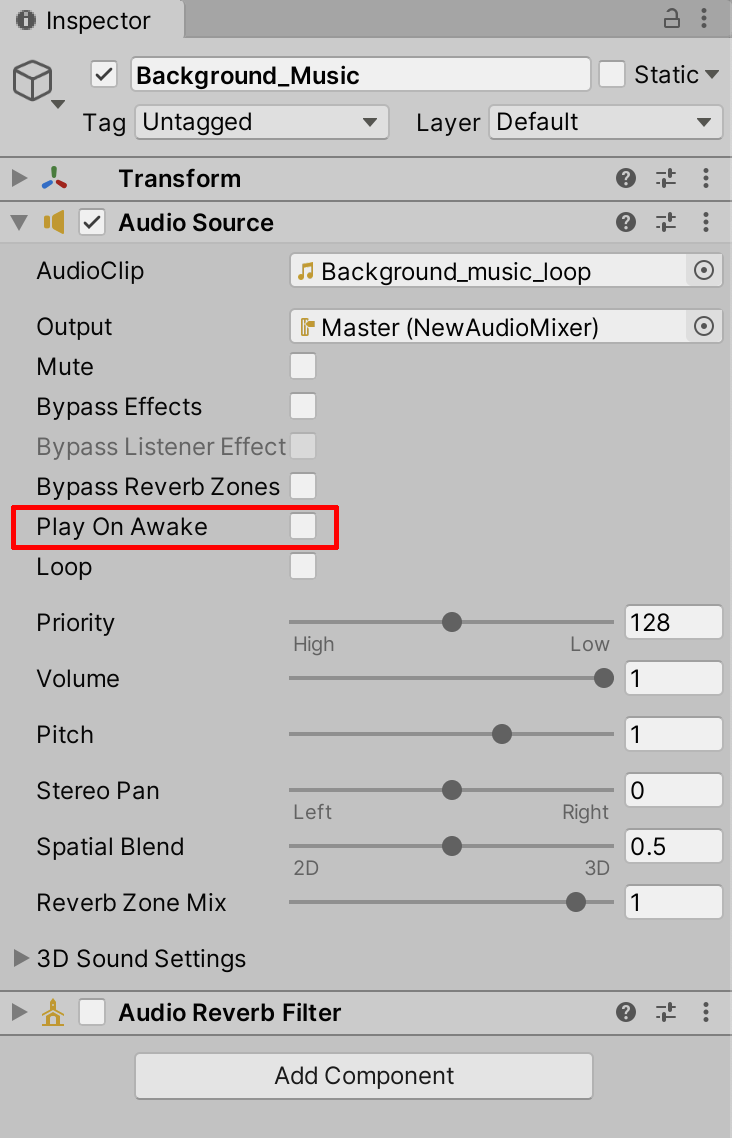Enable the Play On Awake checkbox

click(303, 527)
